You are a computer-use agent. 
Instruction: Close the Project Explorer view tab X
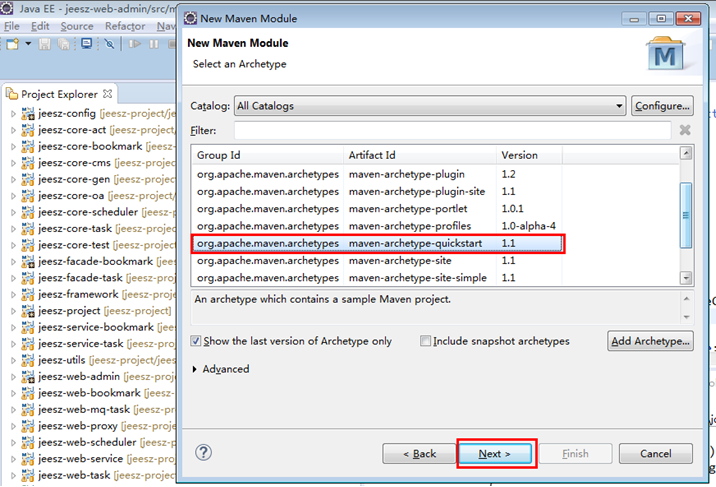coord(107,94)
